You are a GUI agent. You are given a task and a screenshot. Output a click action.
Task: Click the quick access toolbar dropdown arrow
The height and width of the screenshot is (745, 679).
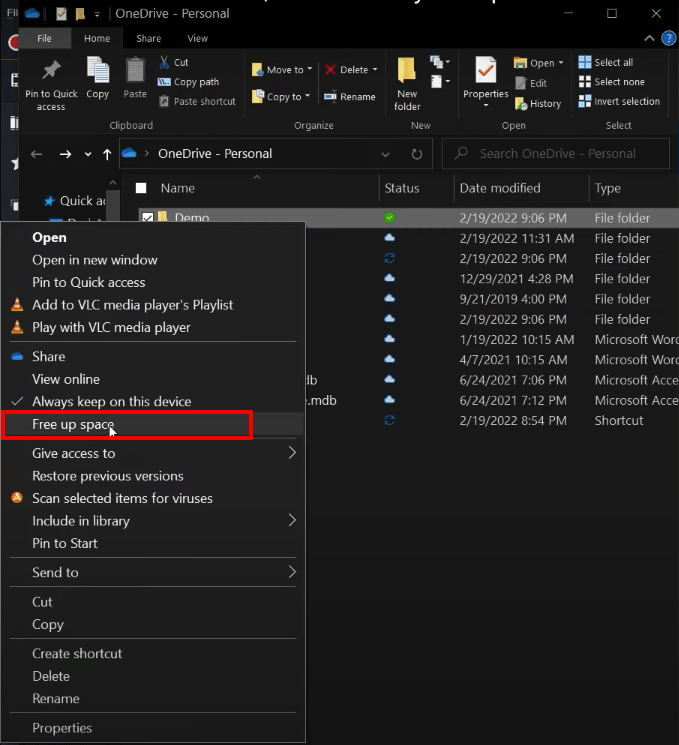[97, 14]
